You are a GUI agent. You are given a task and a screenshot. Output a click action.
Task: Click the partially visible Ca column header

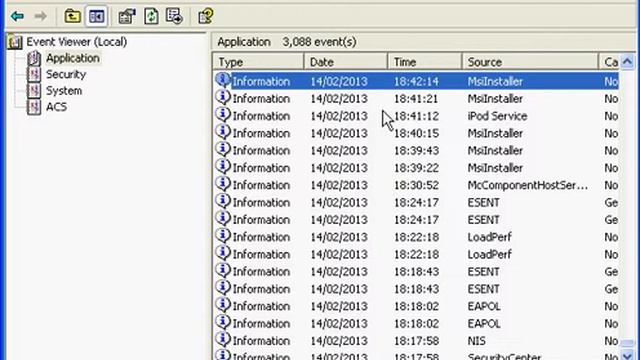(x=609, y=62)
